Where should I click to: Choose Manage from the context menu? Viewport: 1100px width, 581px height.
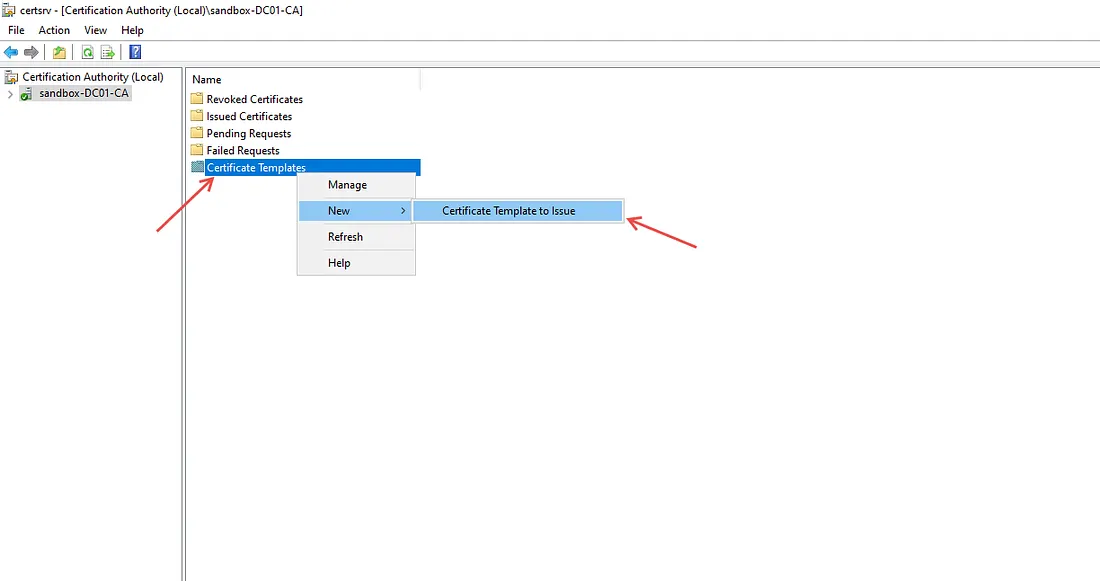pyautogui.click(x=347, y=185)
